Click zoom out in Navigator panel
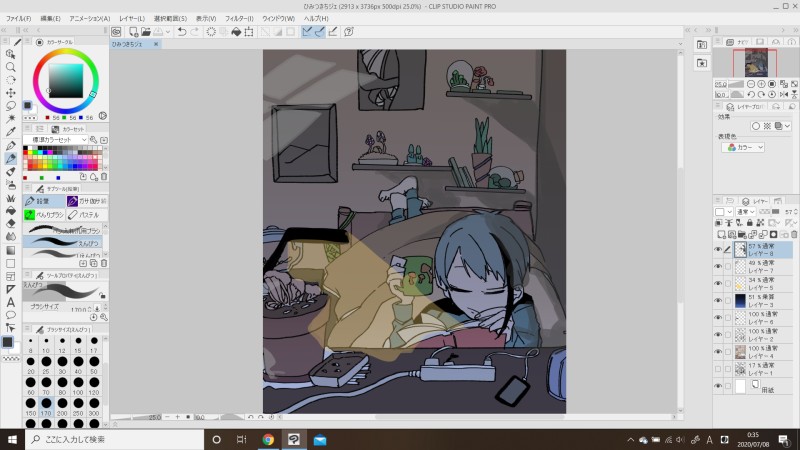The height and width of the screenshot is (450, 800). [751, 84]
